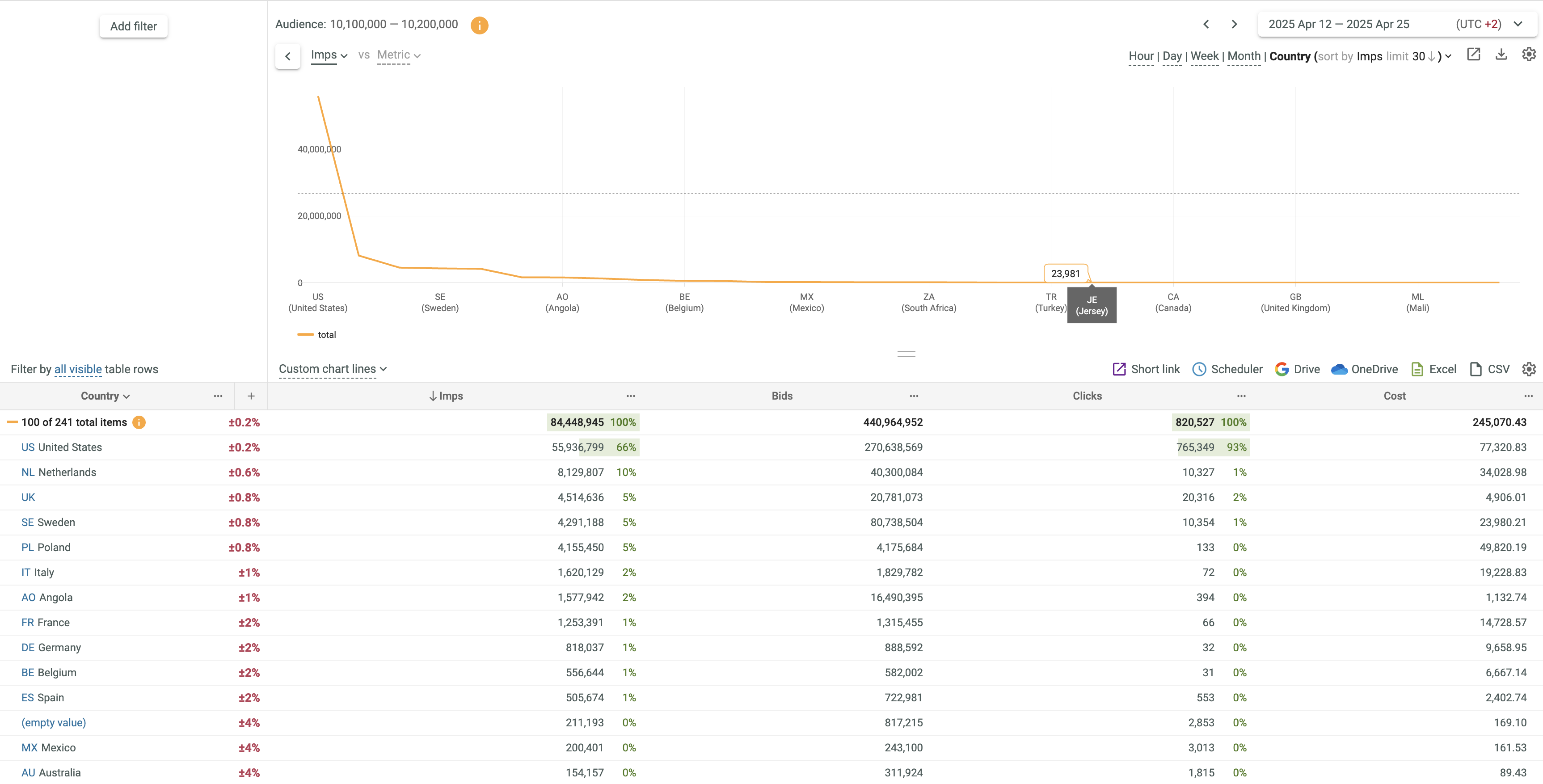
Task: Switch grouping to Month
Action: tap(1244, 56)
